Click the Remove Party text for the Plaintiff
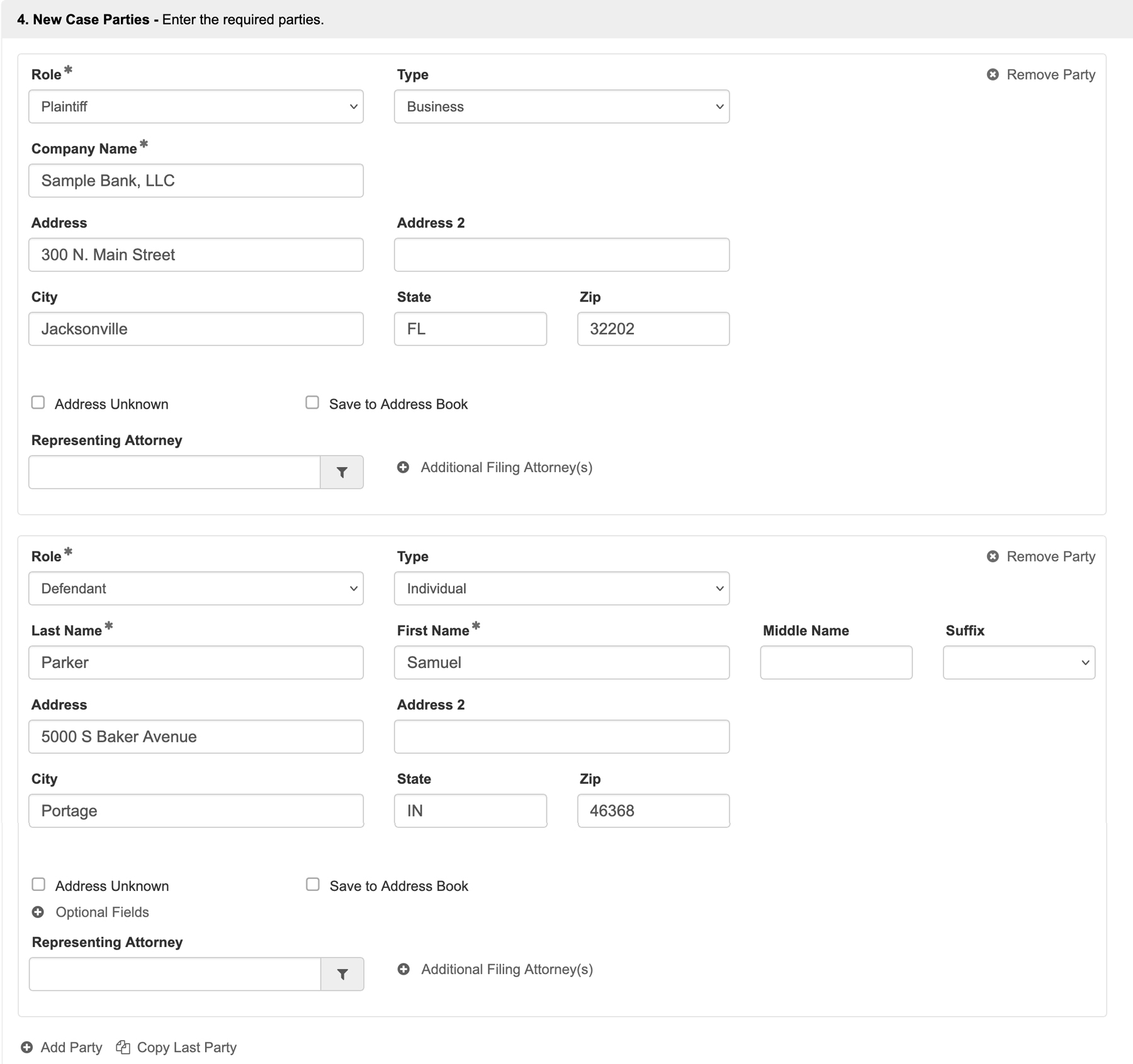 [x=1051, y=74]
